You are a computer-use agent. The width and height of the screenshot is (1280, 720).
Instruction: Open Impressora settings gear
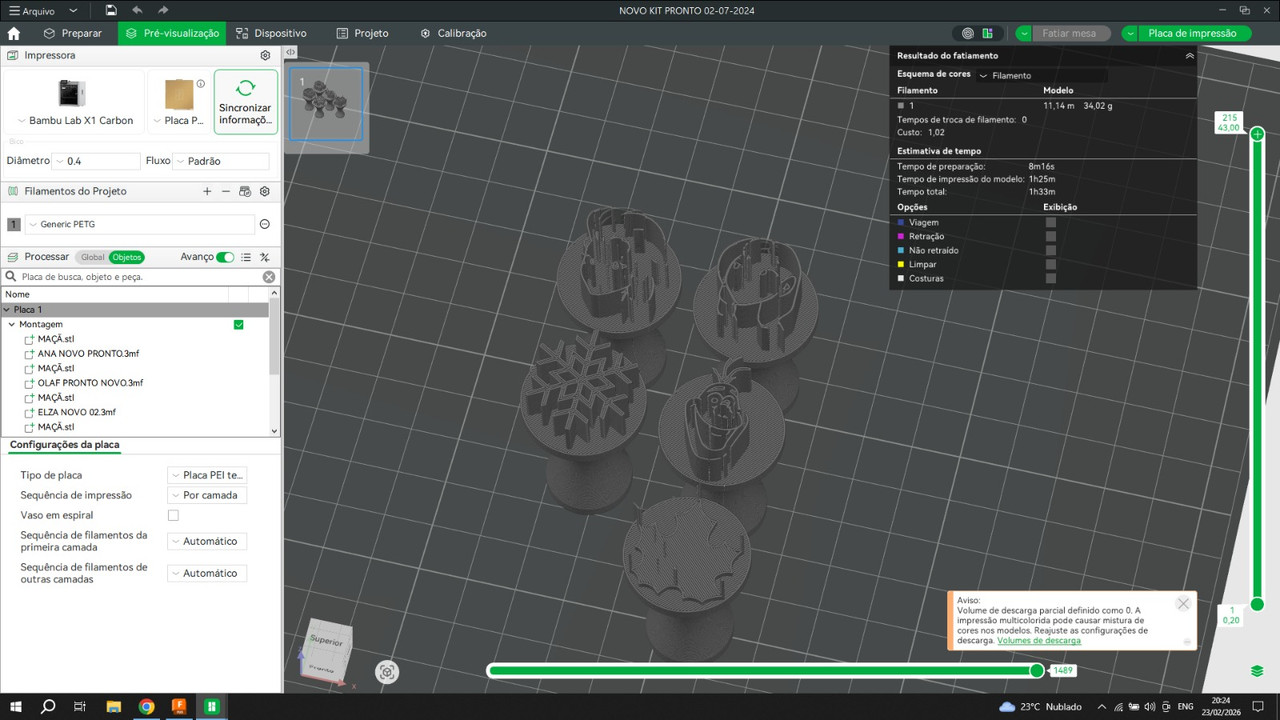[265, 55]
